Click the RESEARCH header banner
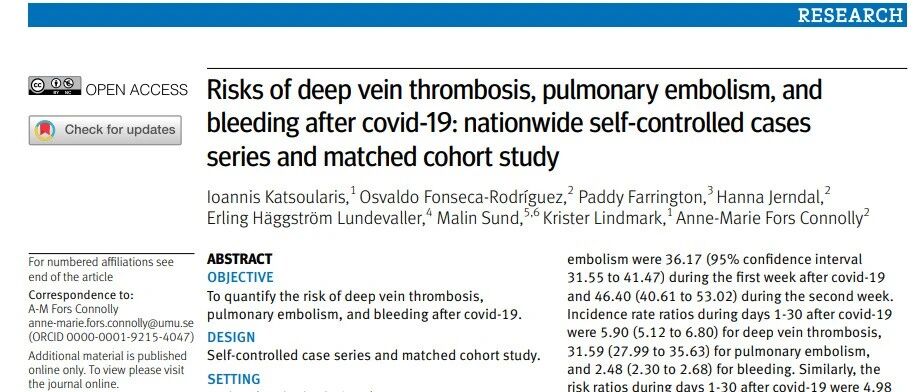Viewport: 920px width, 392px height. pyautogui.click(x=467, y=15)
